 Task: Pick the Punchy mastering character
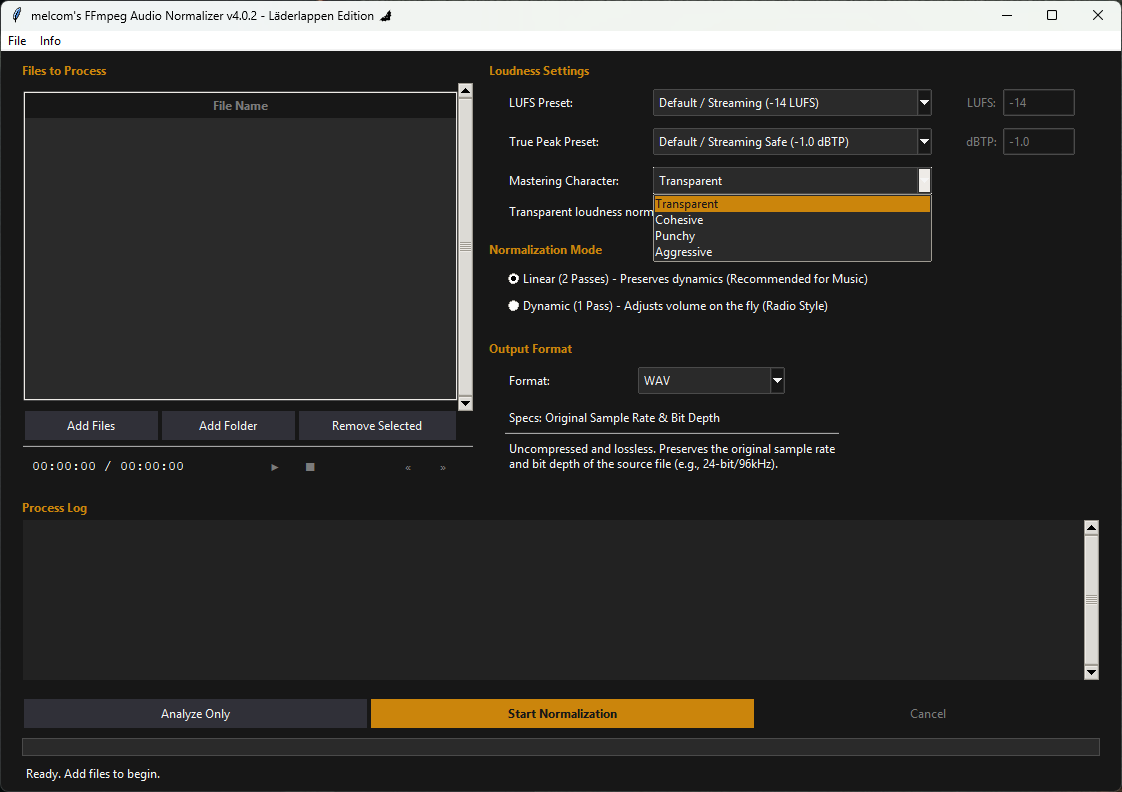[792, 236]
